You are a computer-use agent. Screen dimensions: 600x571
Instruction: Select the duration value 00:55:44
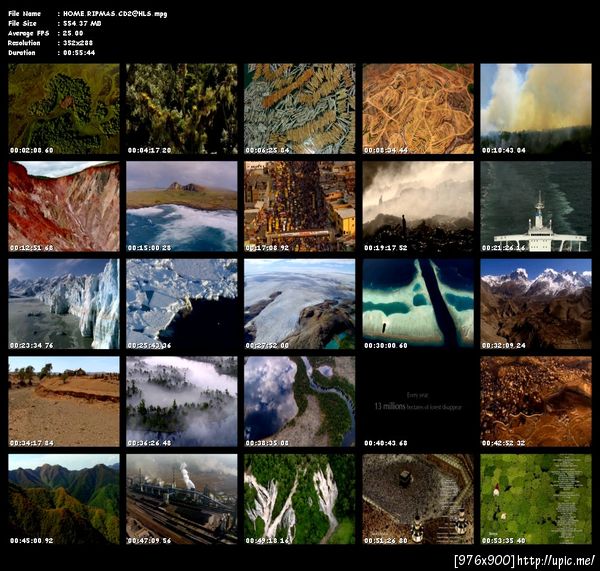click(79, 53)
